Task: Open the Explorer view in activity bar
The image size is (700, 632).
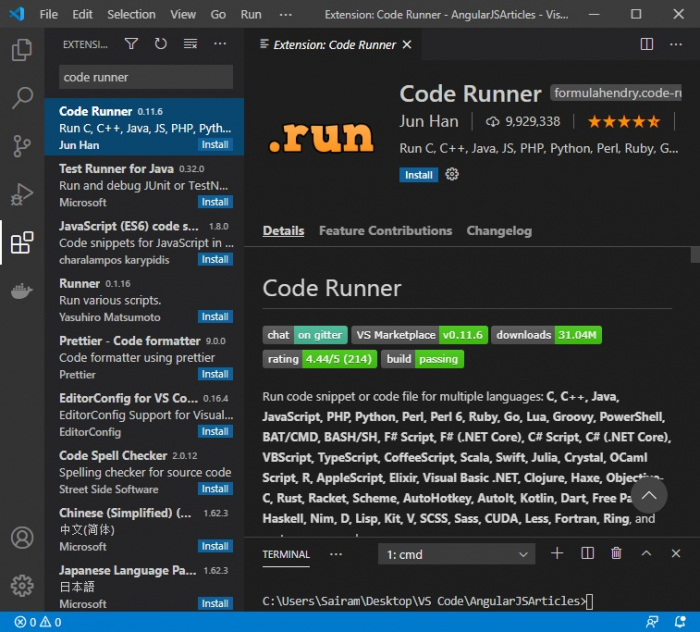Action: click(x=22, y=50)
